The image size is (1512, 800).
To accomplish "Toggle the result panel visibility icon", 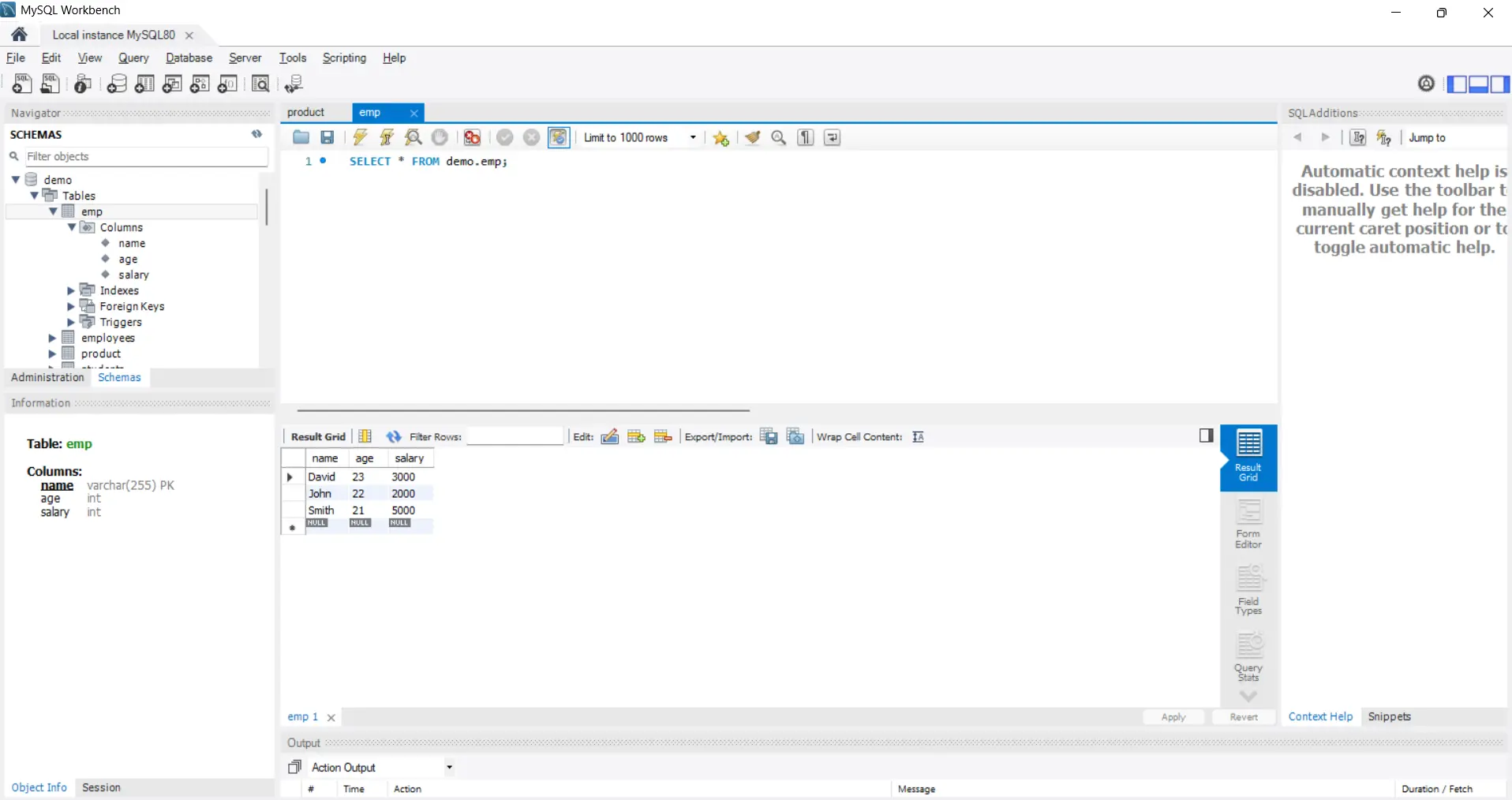I will (x=1206, y=436).
